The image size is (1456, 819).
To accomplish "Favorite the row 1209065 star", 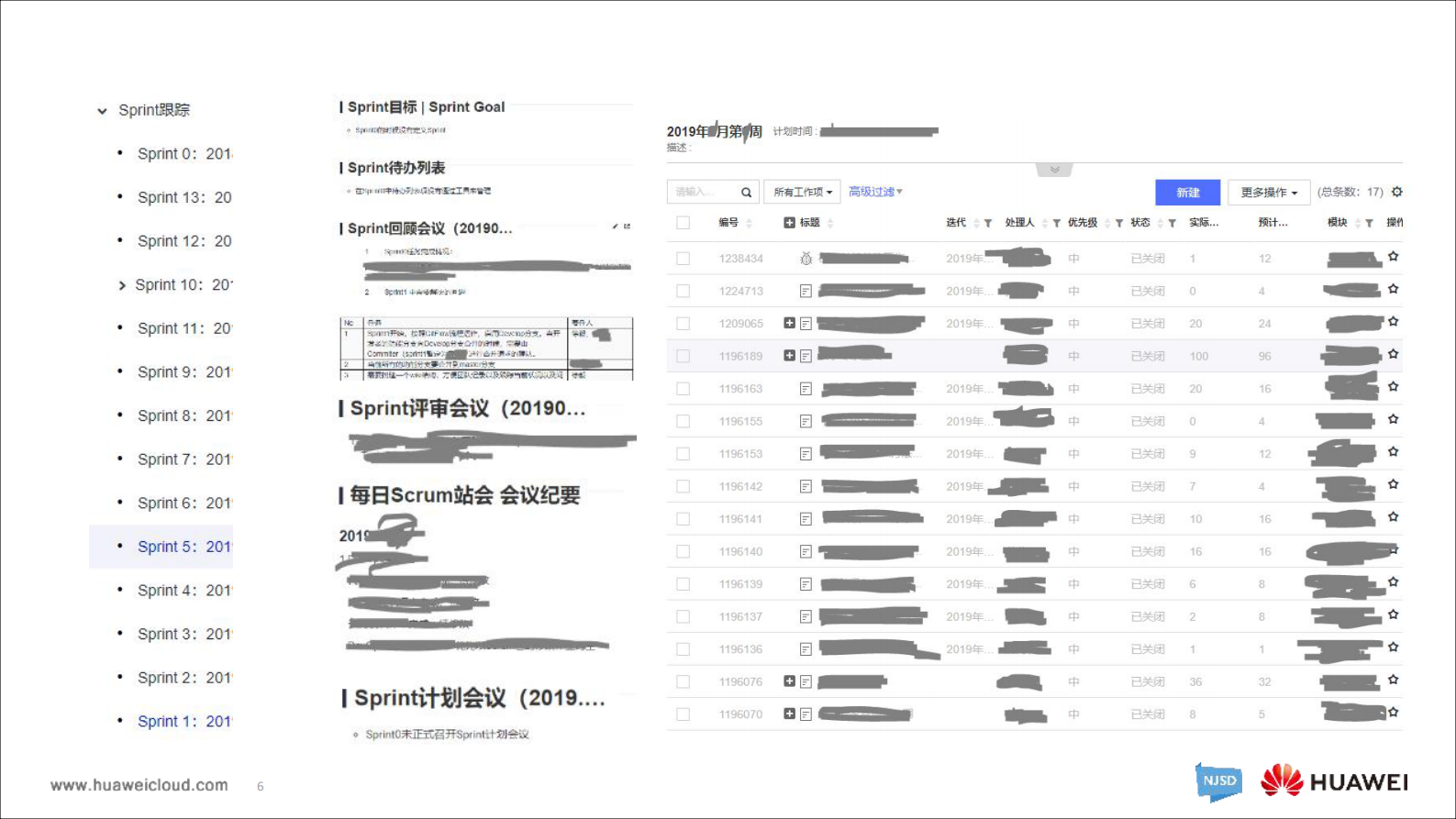I will tap(1393, 322).
